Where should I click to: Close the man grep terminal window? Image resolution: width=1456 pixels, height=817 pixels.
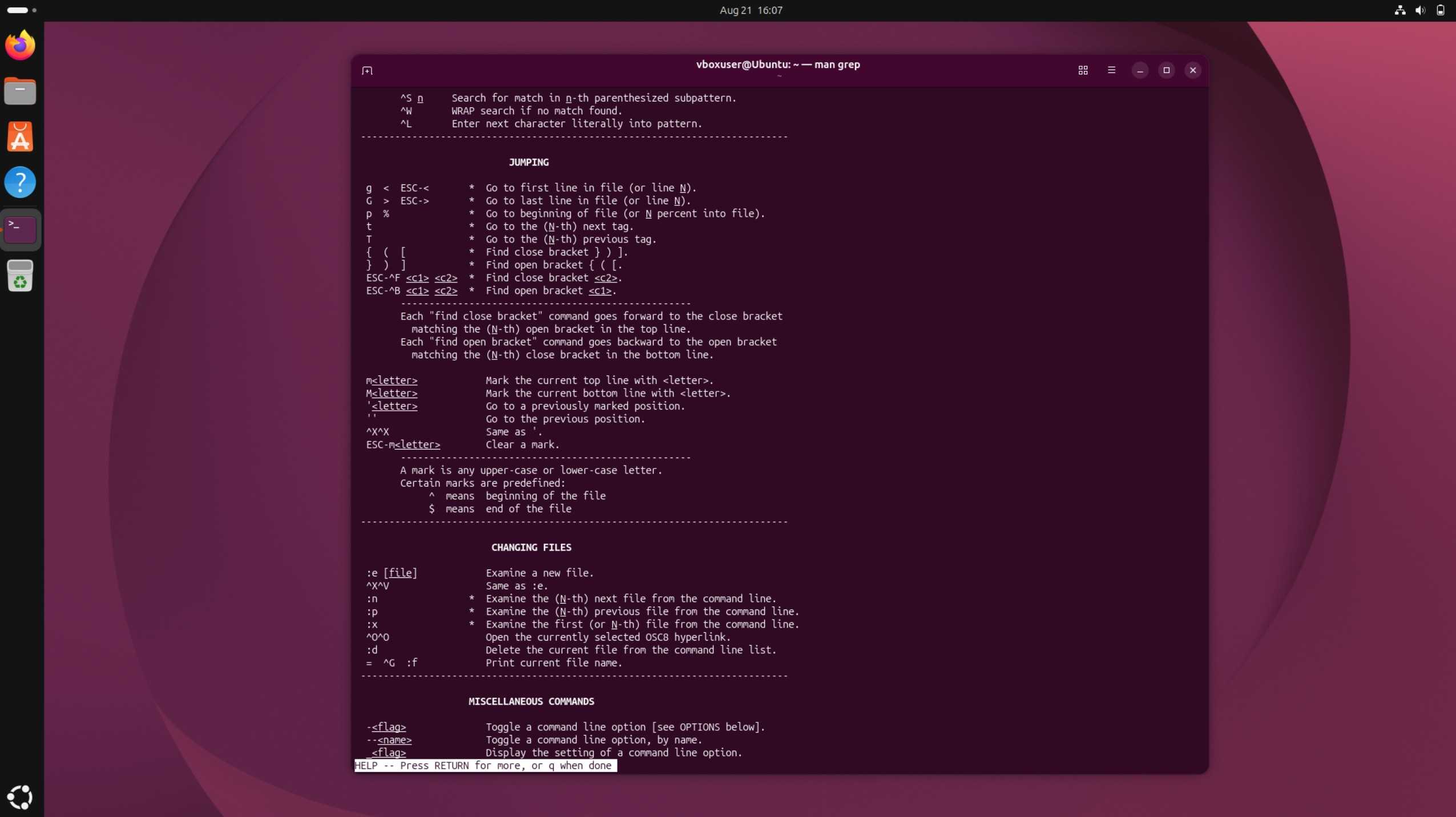tap(1192, 70)
